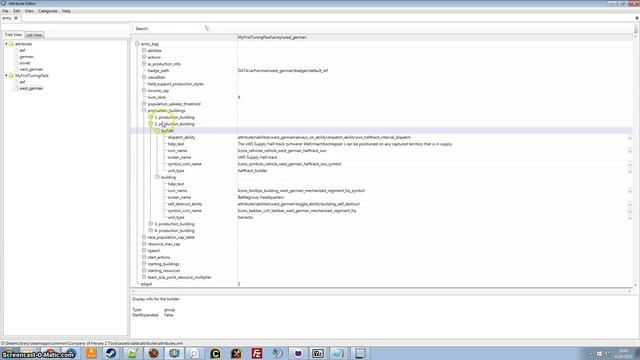Expand the 3. production_building node
The width and height of the screenshot is (640, 360).
[x=151, y=224]
